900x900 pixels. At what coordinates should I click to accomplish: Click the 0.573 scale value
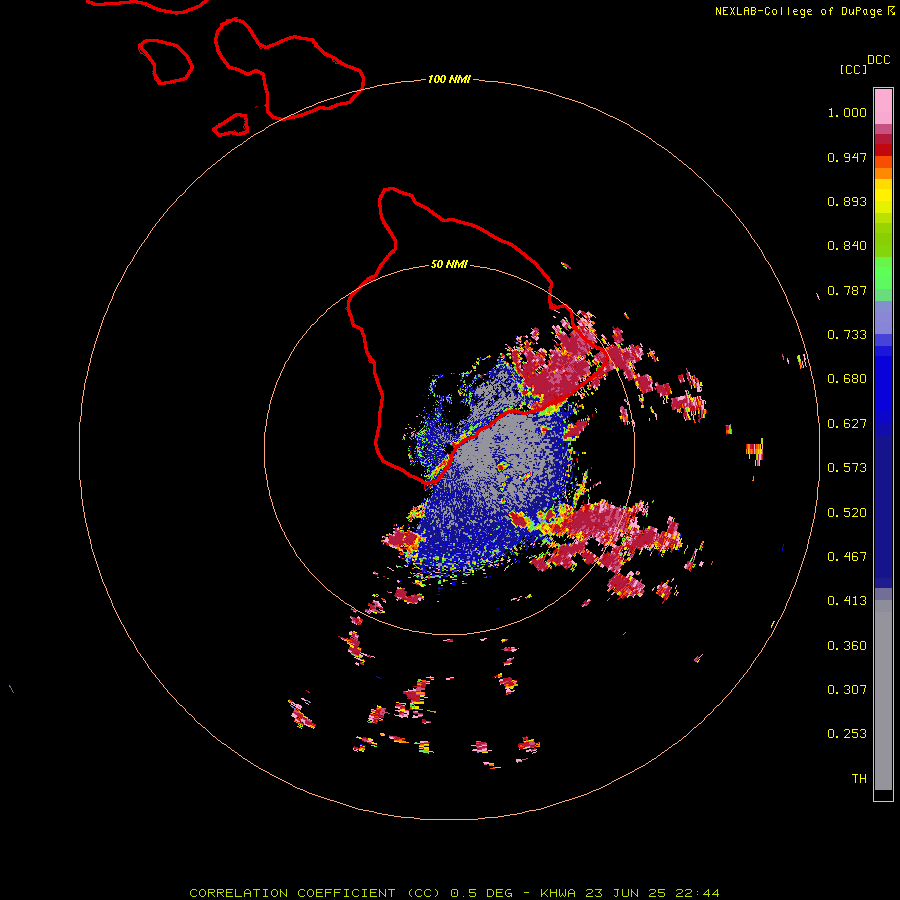coord(847,468)
